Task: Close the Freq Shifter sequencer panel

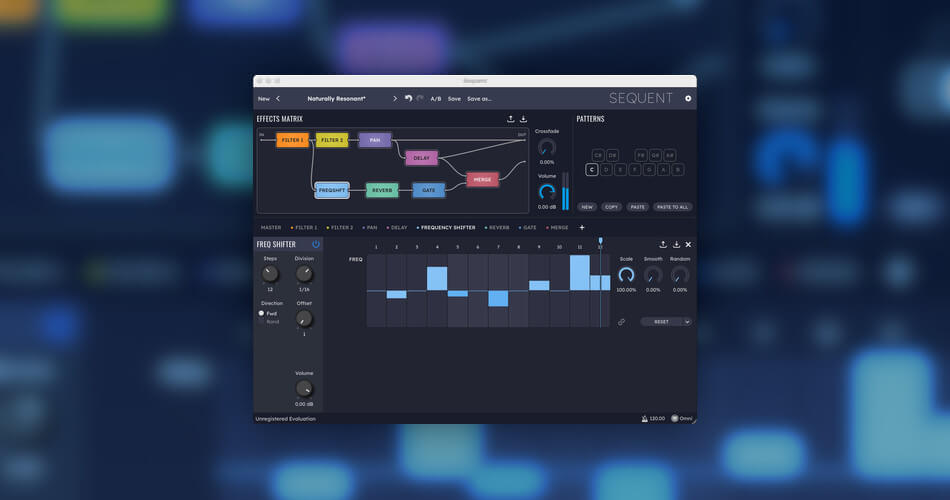Action: pos(688,244)
